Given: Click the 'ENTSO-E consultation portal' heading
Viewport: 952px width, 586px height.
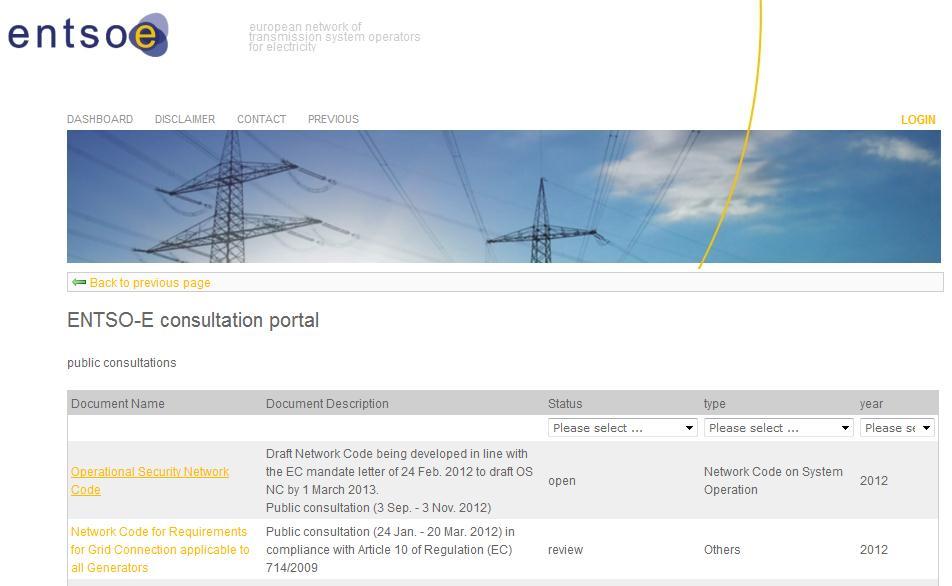Looking at the screenshot, I should point(193,320).
